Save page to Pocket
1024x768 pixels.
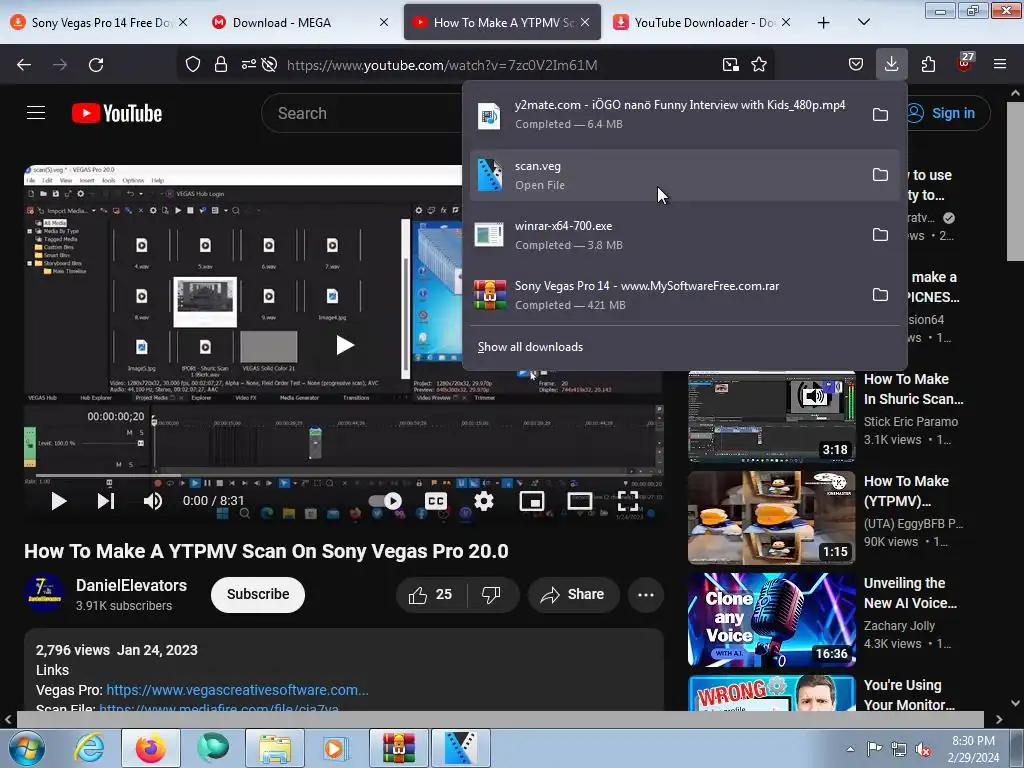[856, 64]
